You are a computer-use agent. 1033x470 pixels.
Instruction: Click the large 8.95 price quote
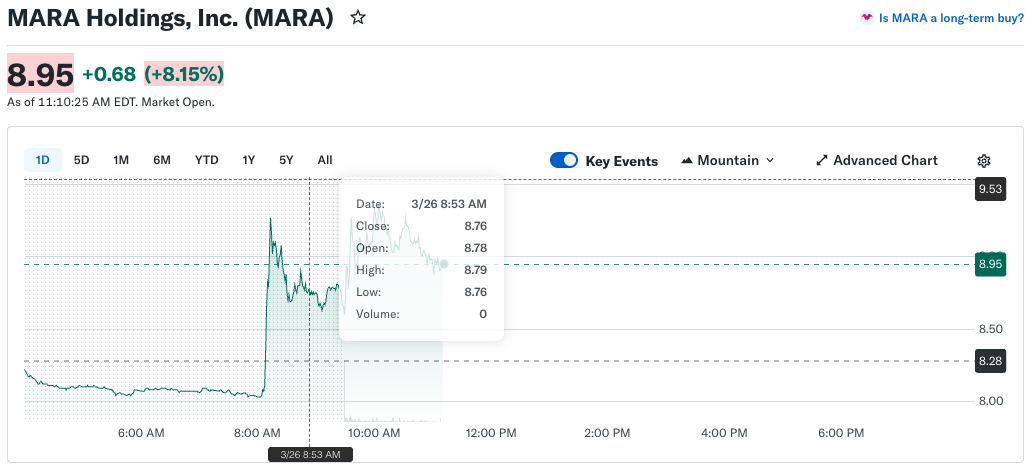pos(40,74)
